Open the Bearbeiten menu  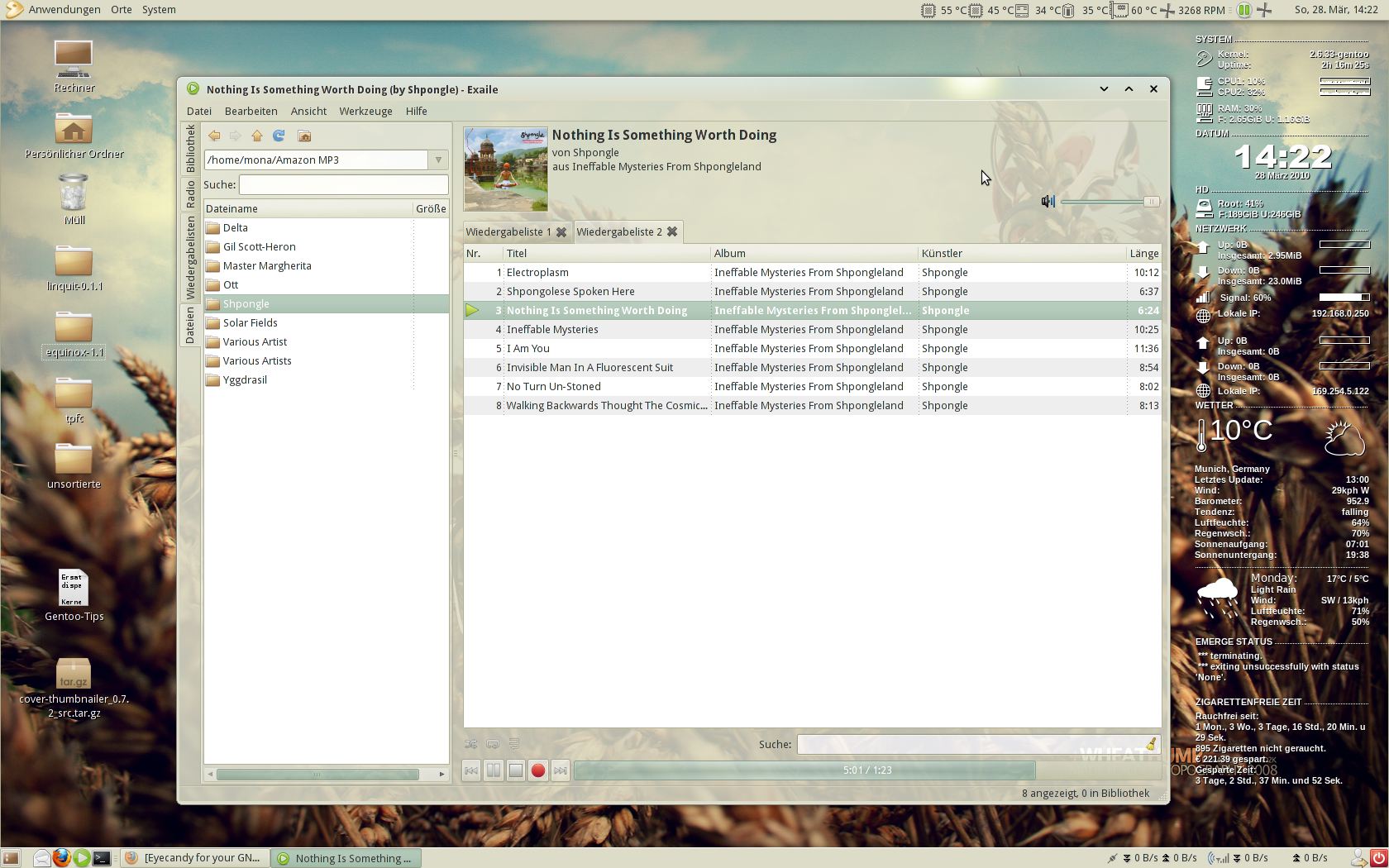click(x=251, y=111)
